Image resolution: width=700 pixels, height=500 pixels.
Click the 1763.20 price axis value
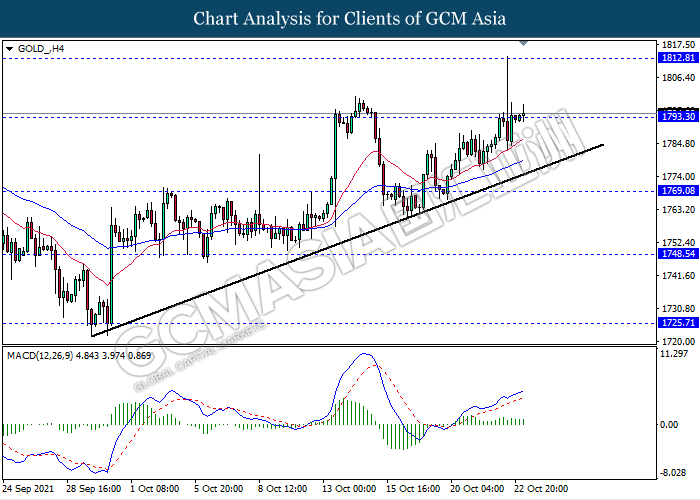[678, 209]
